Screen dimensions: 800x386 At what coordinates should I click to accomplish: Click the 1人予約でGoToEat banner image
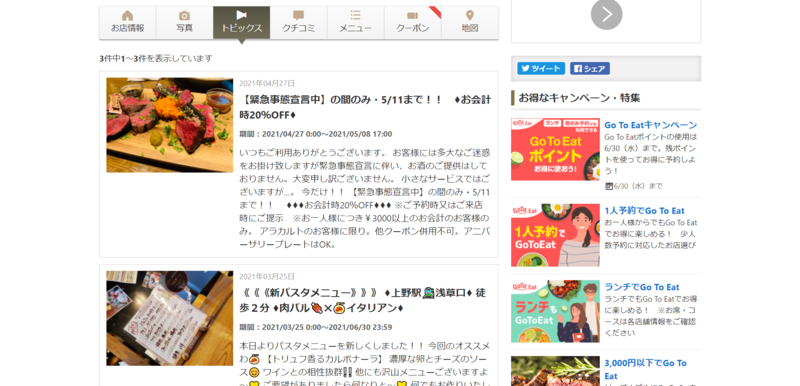tap(555, 235)
